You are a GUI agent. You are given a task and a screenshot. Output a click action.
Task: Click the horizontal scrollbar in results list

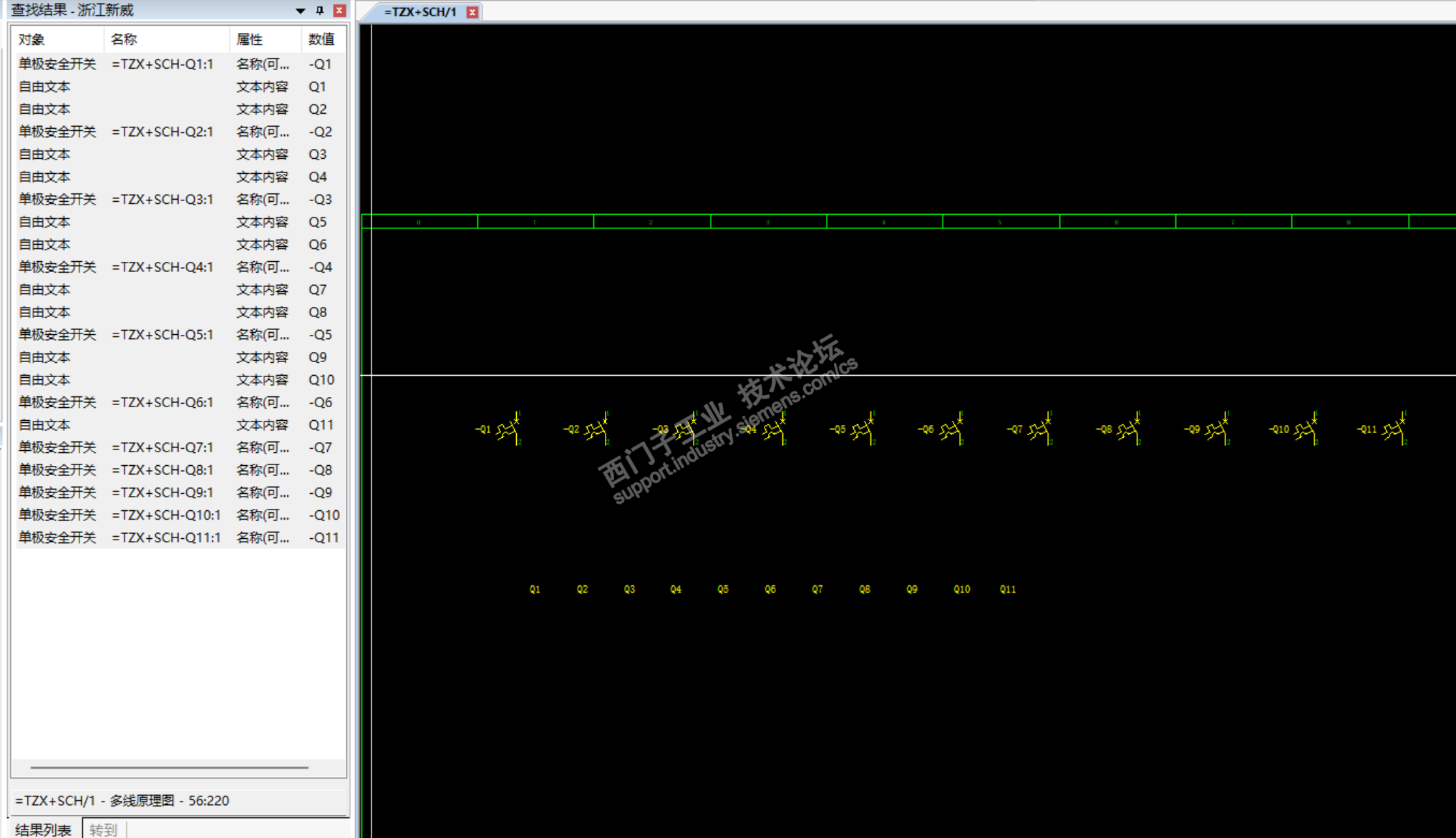pos(169,767)
